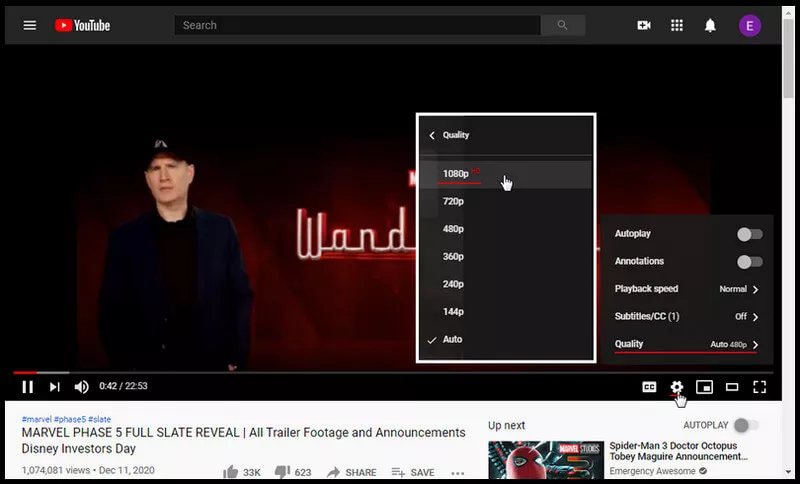Viewport: 800px width, 484px height.
Task: Select 144p quality
Action: click(506, 312)
